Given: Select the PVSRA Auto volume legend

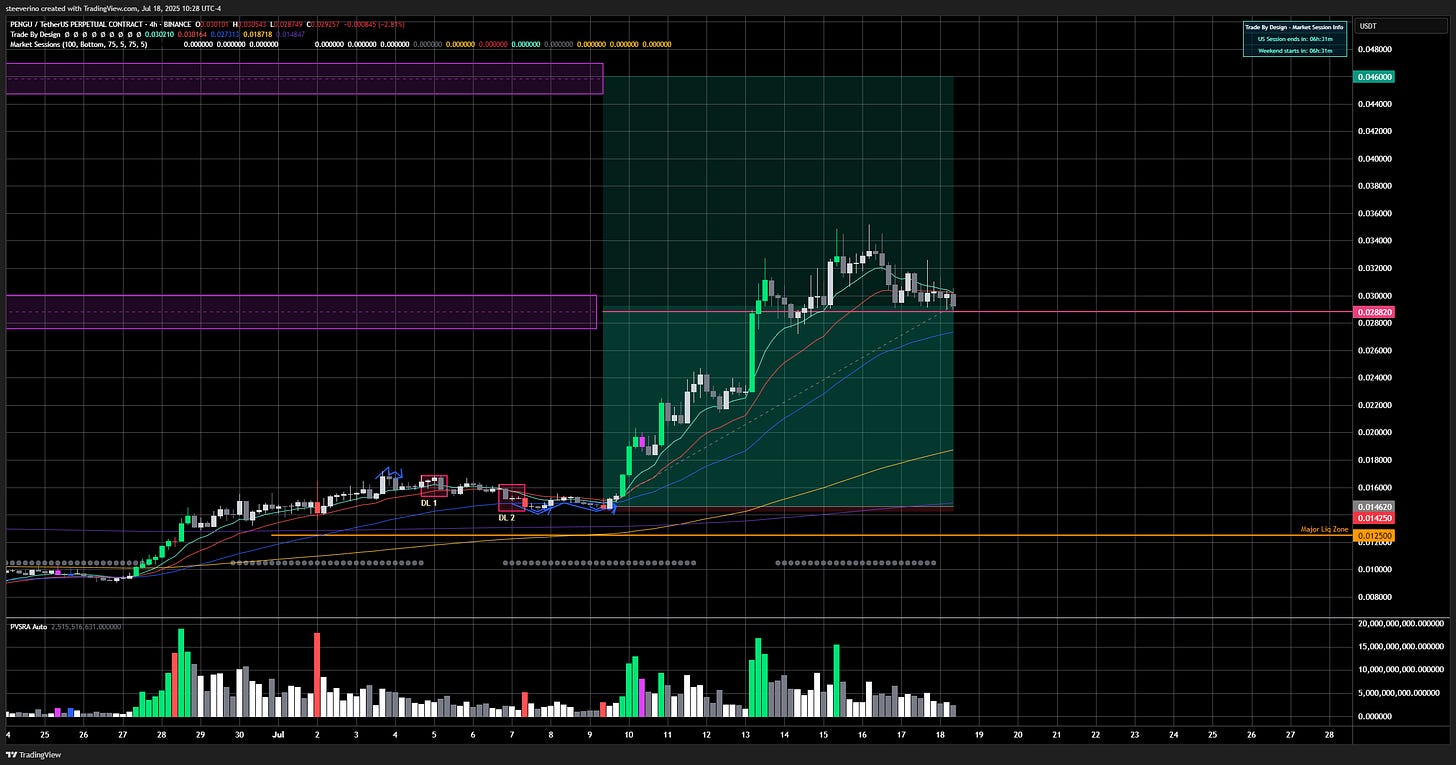Looking at the screenshot, I should [x=29, y=626].
